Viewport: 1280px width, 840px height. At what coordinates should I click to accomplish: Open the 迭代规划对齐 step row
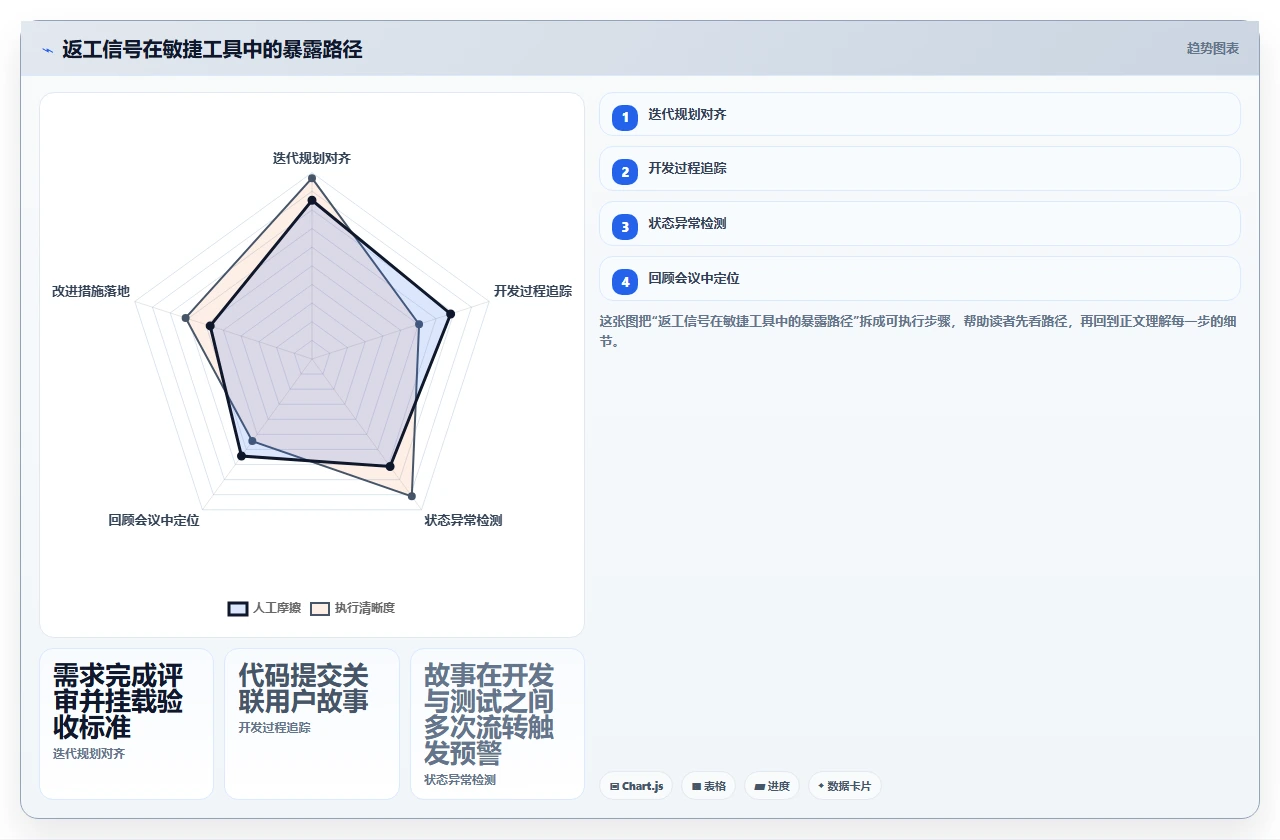pos(920,114)
